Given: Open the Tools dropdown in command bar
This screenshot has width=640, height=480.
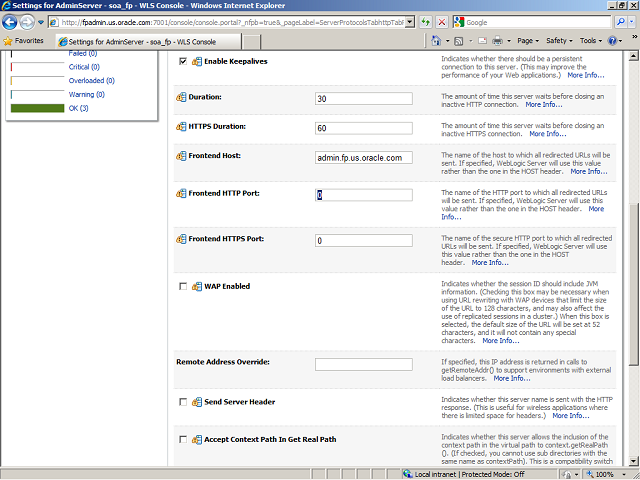Looking at the screenshot, I should point(592,41).
